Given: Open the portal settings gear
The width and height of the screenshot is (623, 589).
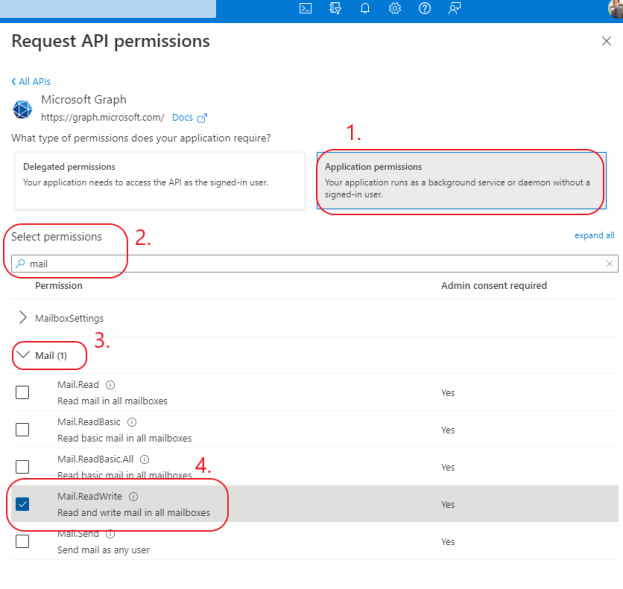Looking at the screenshot, I should (x=395, y=9).
